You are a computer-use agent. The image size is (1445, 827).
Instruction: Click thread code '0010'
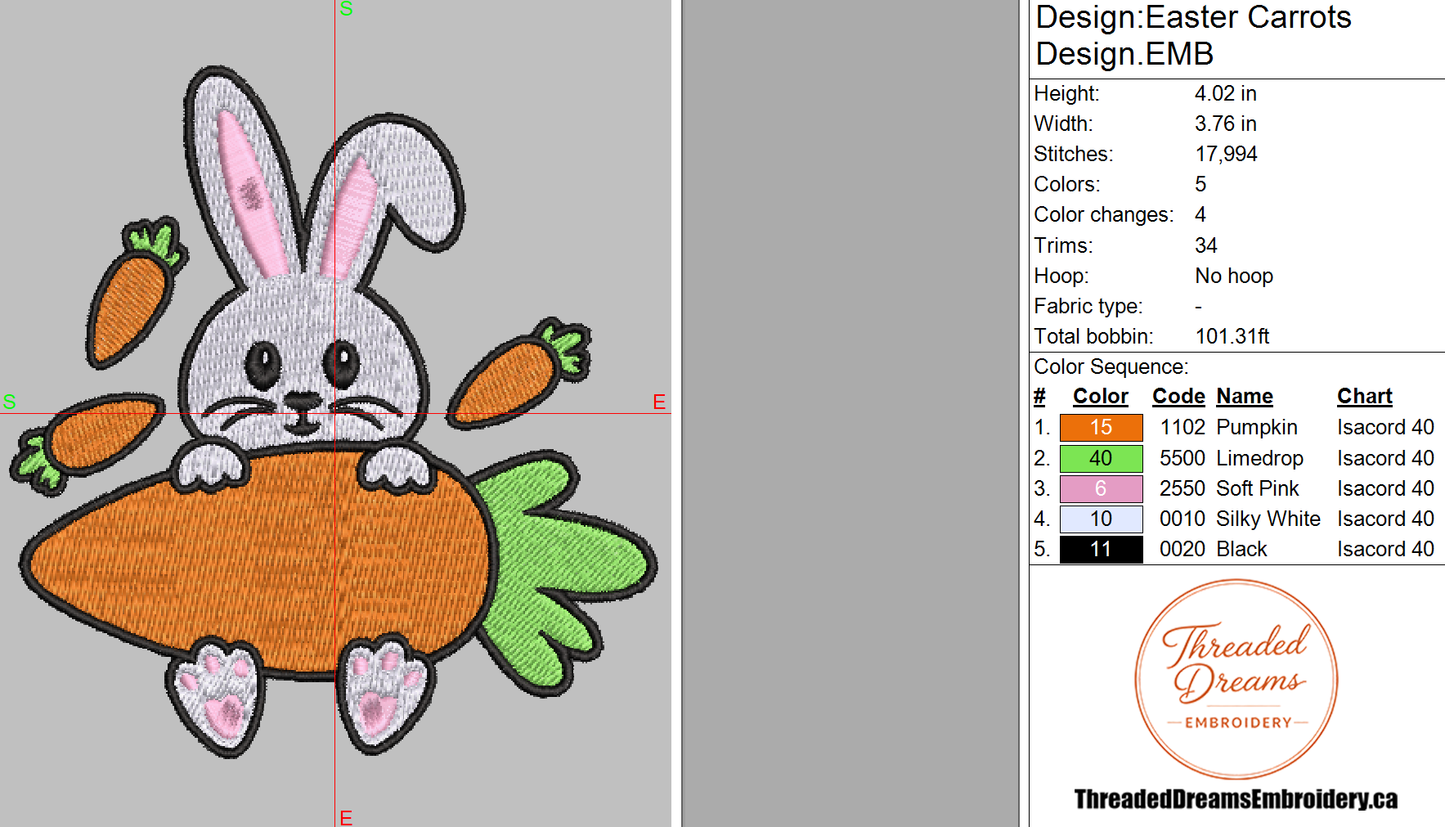1183,519
